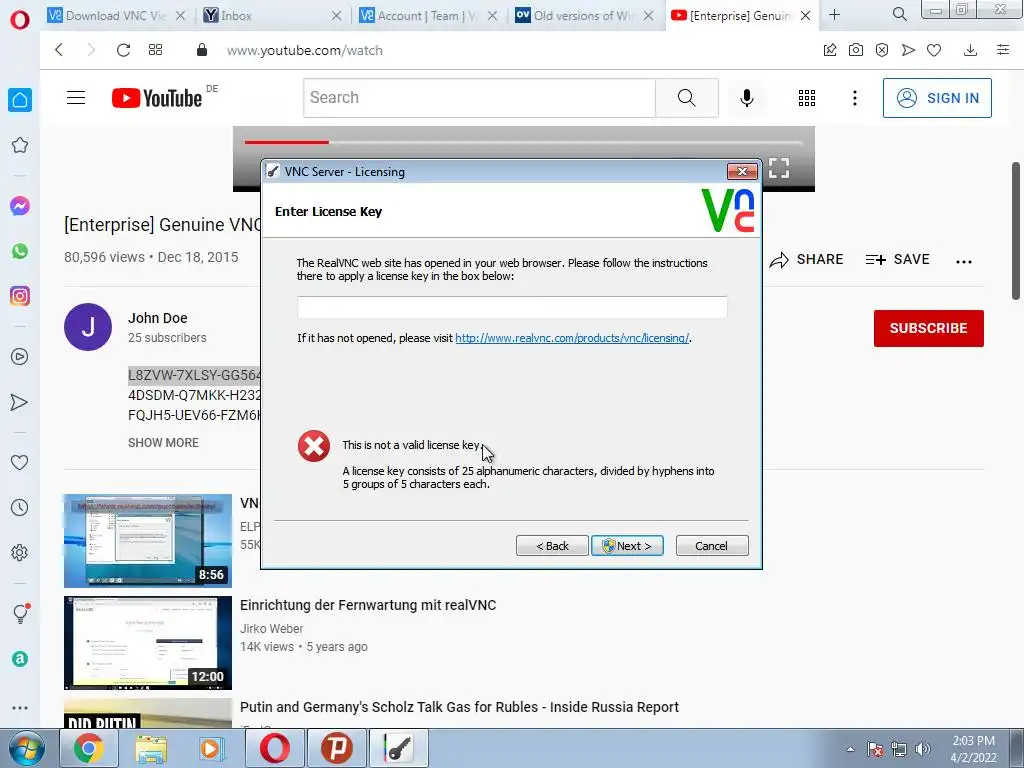Open downloads icon in Opera toolbar

pyautogui.click(x=970, y=50)
